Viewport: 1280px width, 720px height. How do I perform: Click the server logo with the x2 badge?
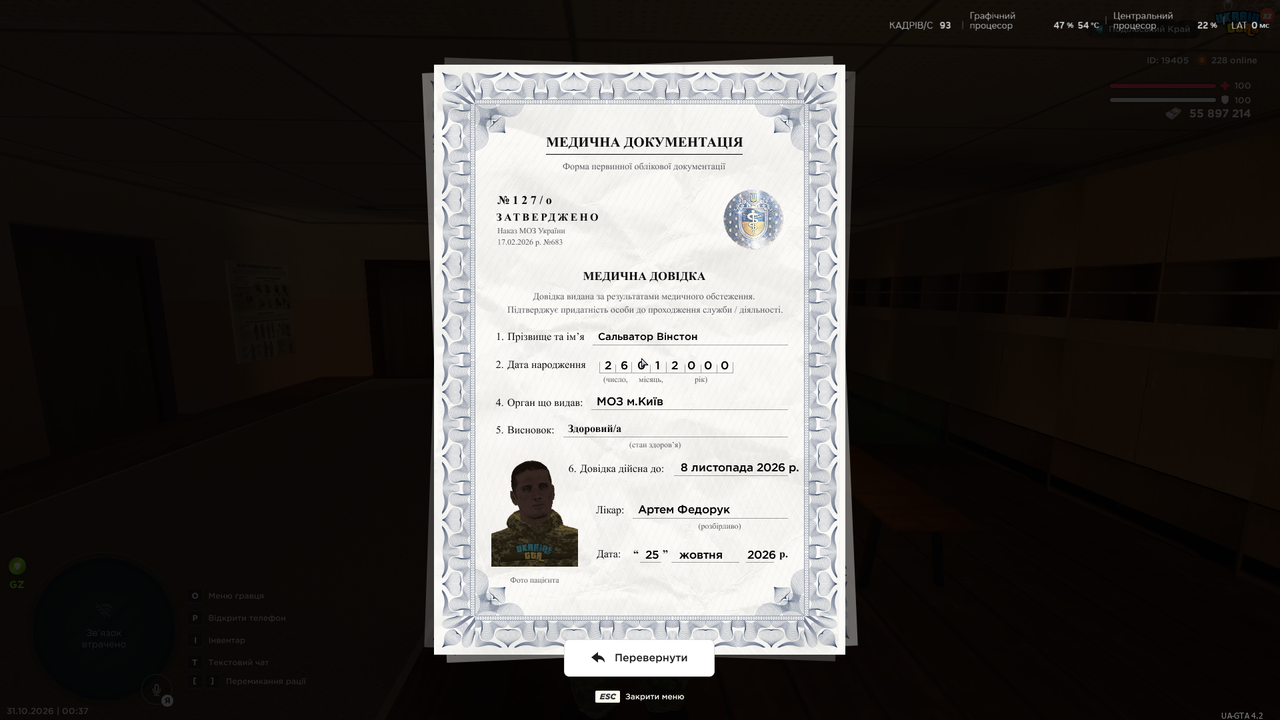pos(1242,21)
